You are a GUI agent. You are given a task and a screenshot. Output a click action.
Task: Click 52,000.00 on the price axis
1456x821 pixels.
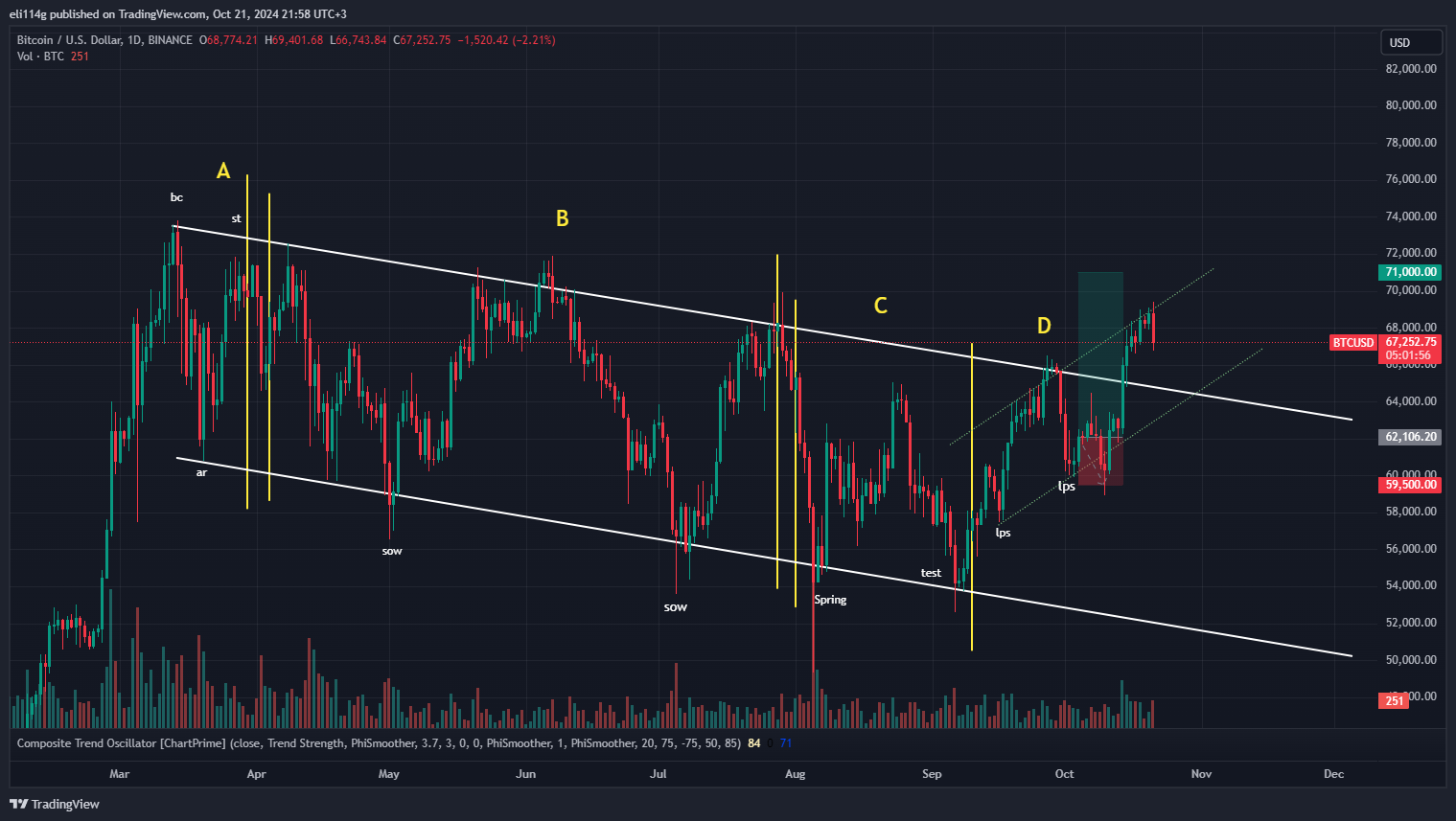coord(1411,623)
